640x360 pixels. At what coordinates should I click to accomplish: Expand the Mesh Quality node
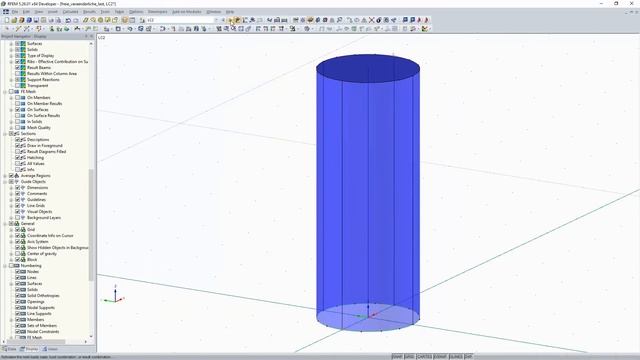[x=11, y=127]
